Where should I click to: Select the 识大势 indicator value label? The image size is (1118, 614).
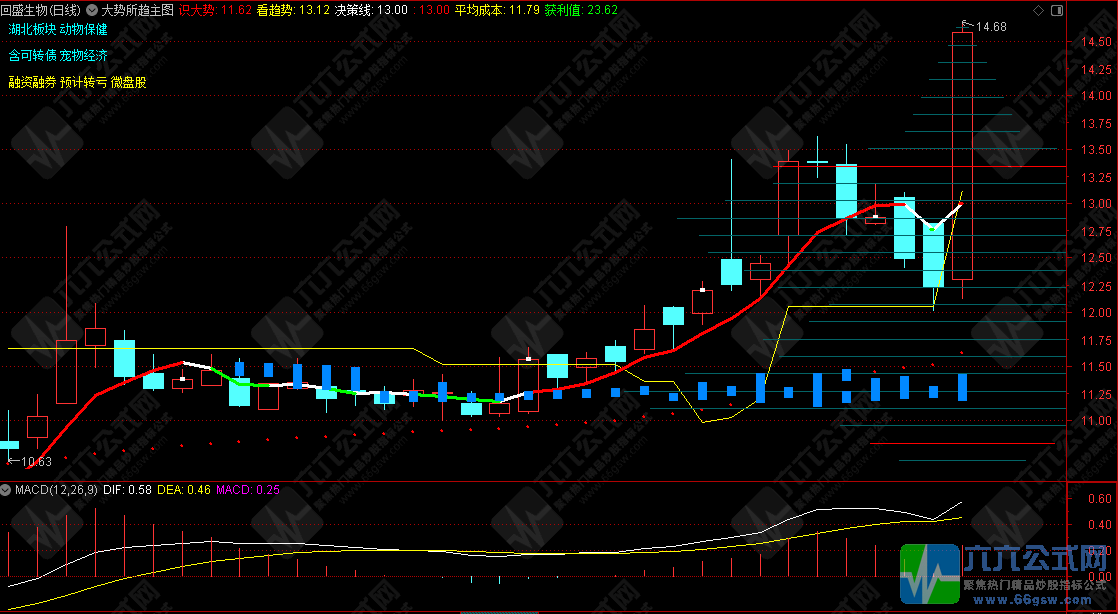pyautogui.click(x=214, y=10)
